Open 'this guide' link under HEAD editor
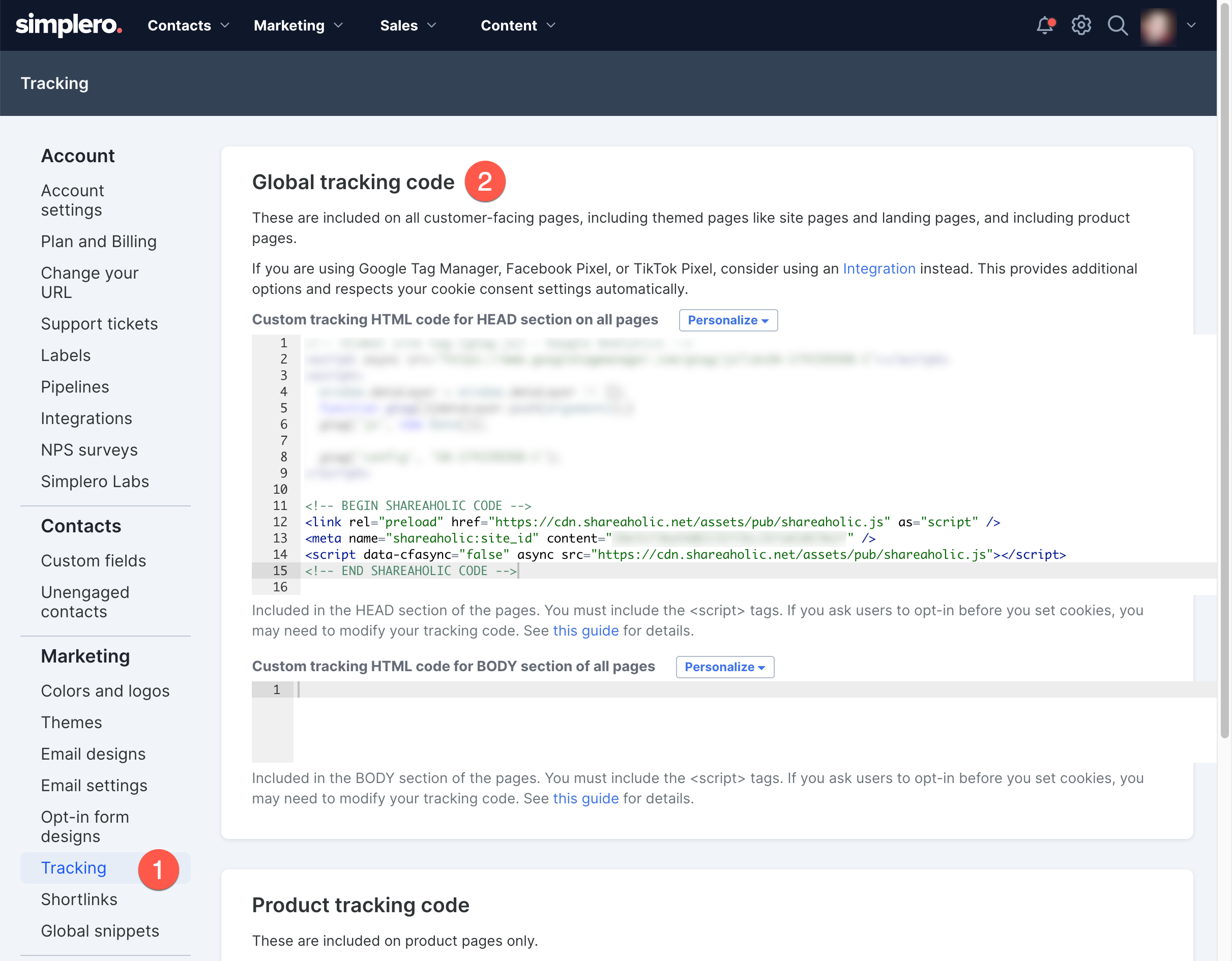This screenshot has height=961, width=1232. coord(585,630)
